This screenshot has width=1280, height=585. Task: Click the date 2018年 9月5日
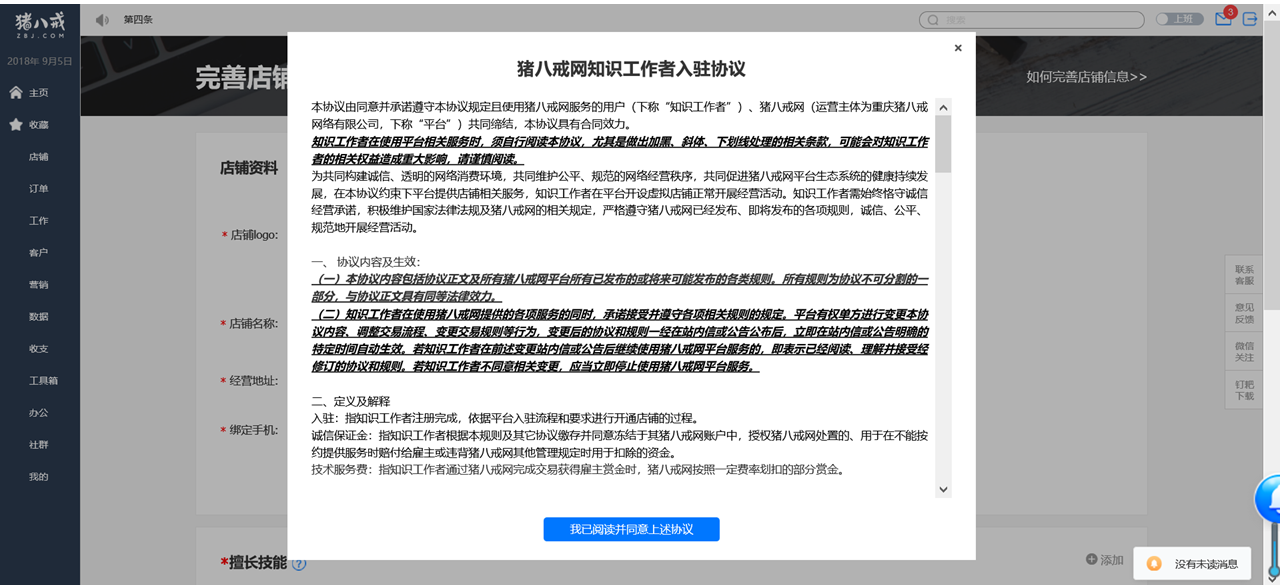point(40,61)
